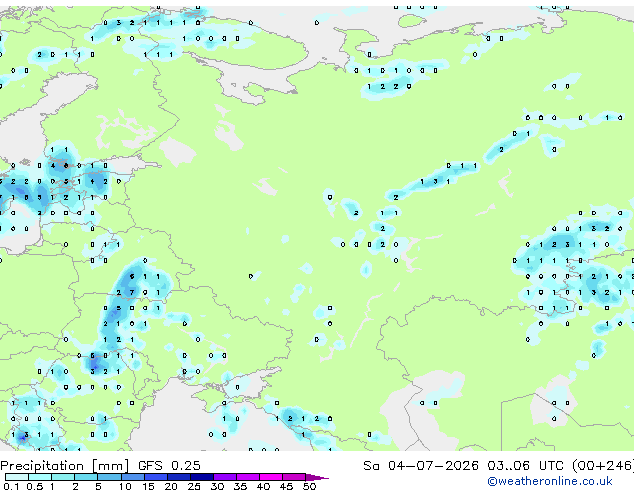Click the "20" legend scale label
This screenshot has height=490, width=634.
tap(171, 486)
